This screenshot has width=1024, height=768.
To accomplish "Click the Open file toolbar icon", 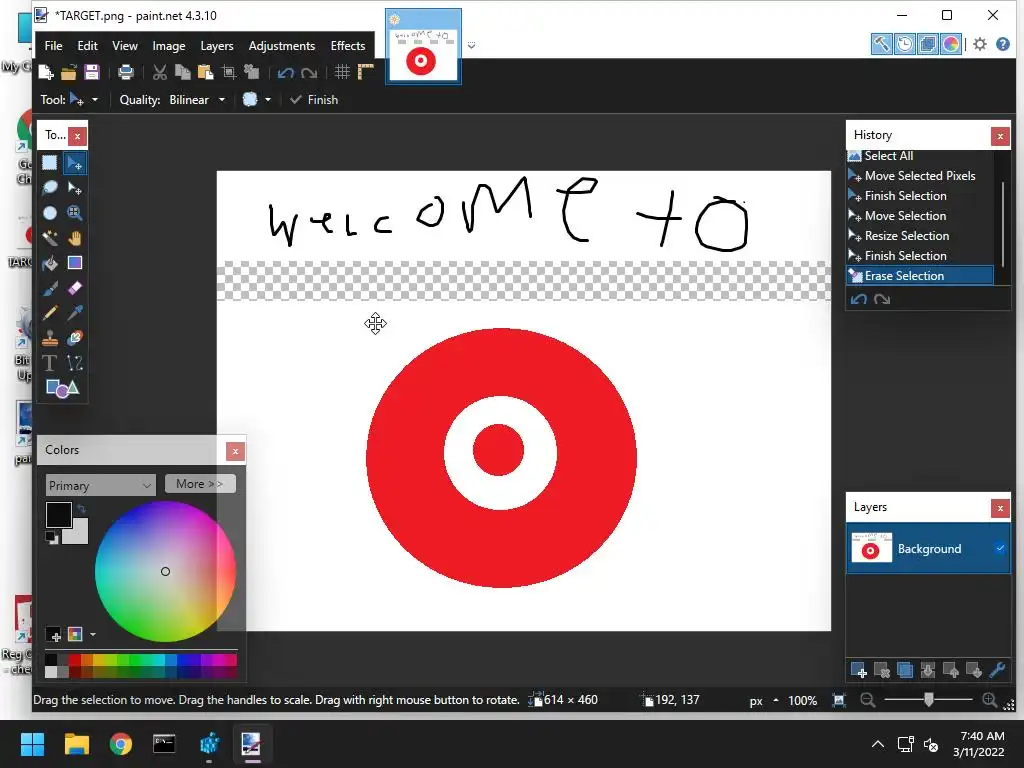I will tap(69, 72).
